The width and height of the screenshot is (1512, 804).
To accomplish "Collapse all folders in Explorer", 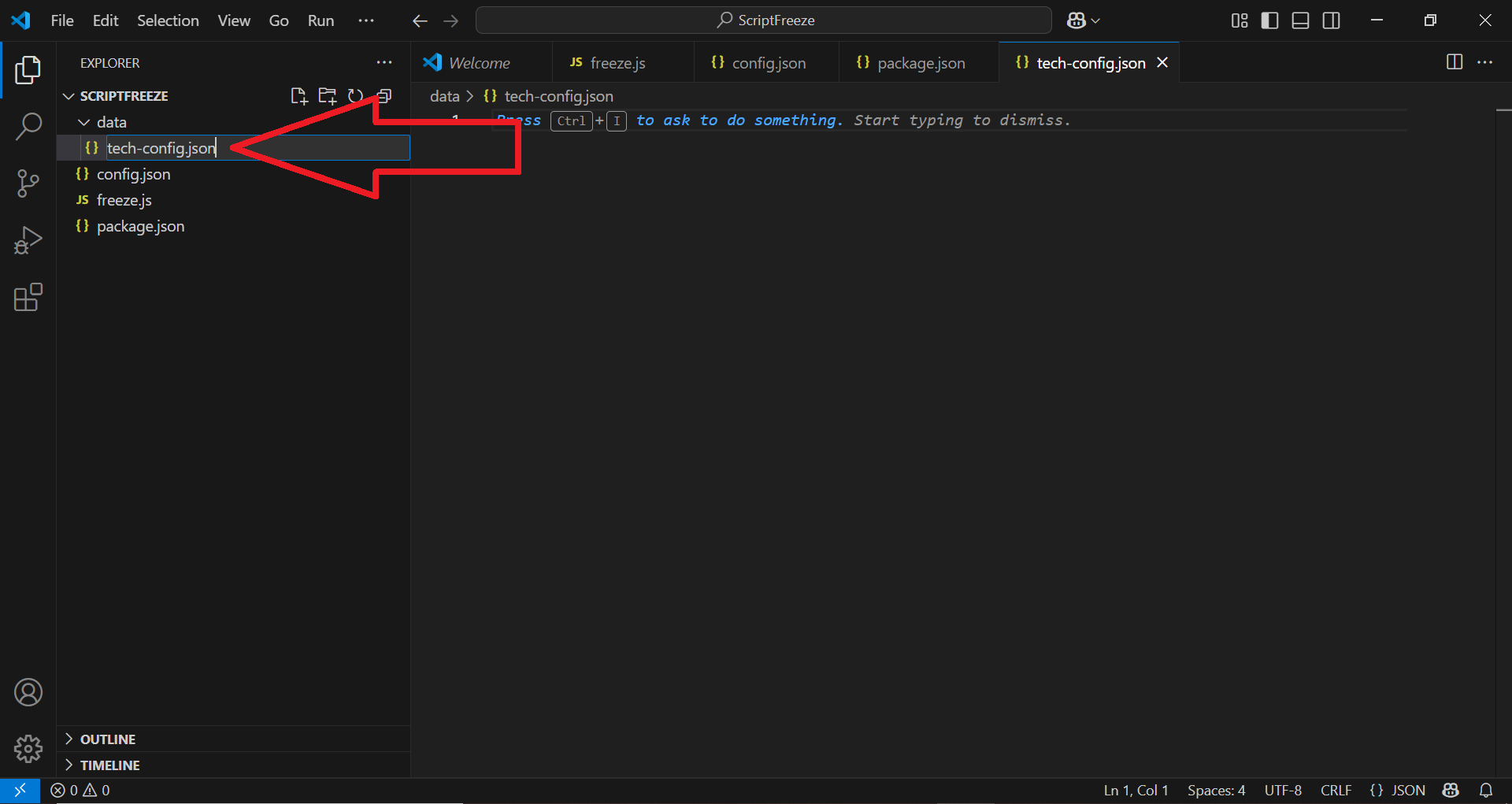I will click(x=384, y=96).
